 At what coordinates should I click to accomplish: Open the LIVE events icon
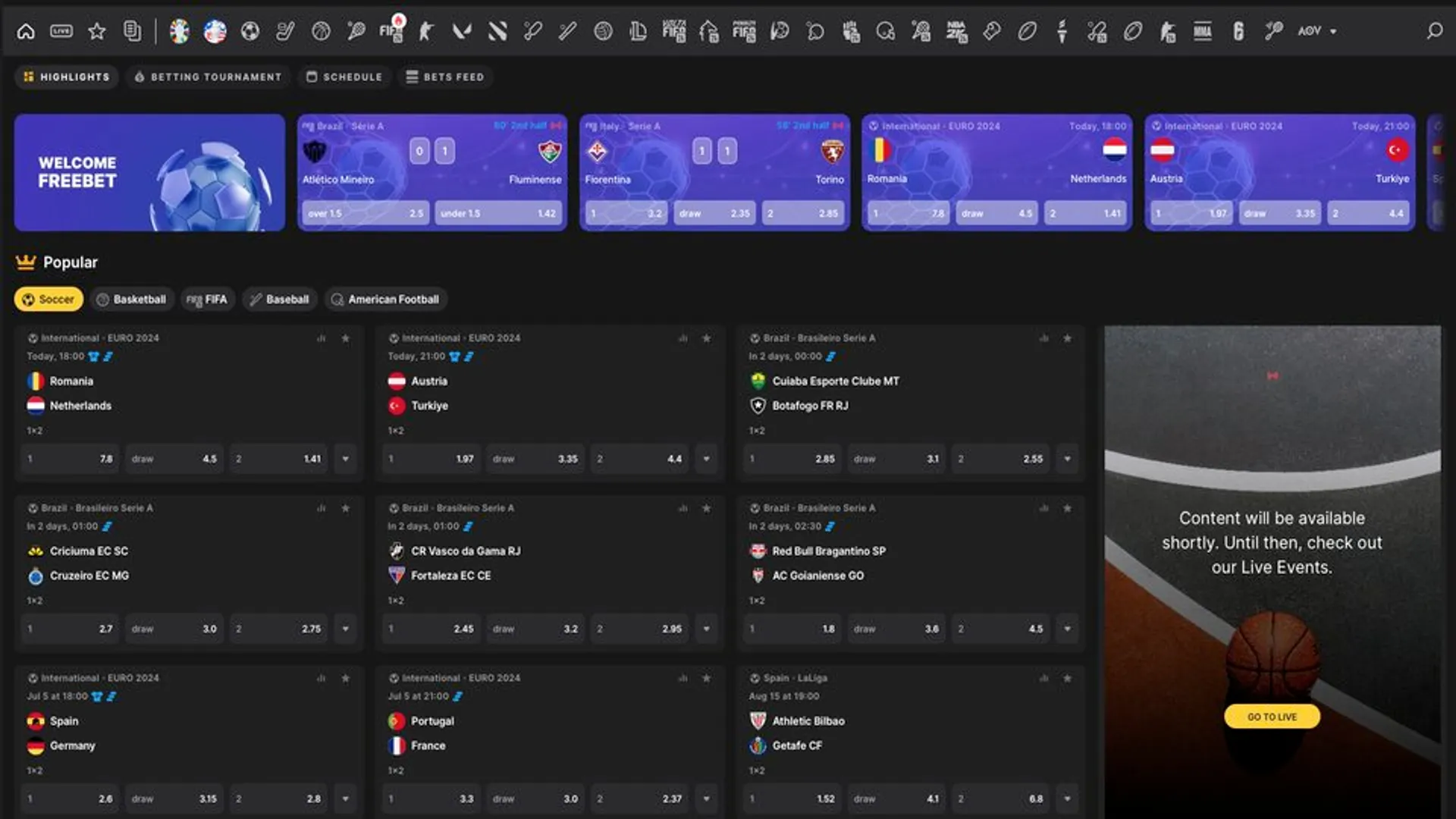coord(61,31)
